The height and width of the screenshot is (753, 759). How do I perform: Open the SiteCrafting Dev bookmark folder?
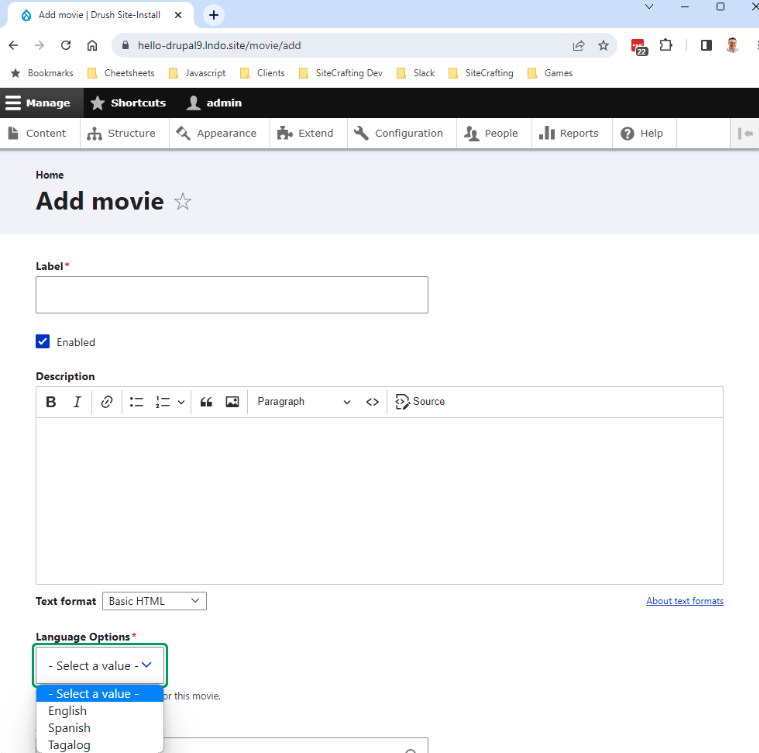coord(341,73)
